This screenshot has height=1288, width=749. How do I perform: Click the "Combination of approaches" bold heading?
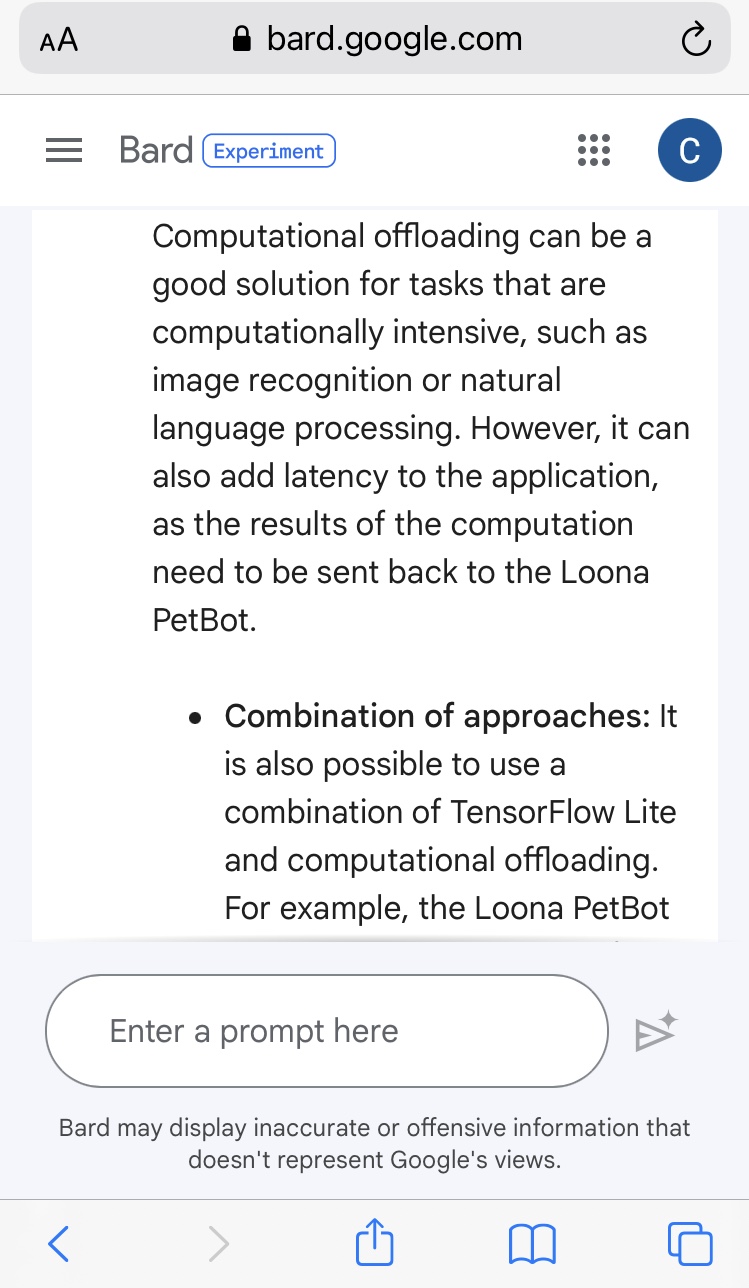[x=437, y=716]
